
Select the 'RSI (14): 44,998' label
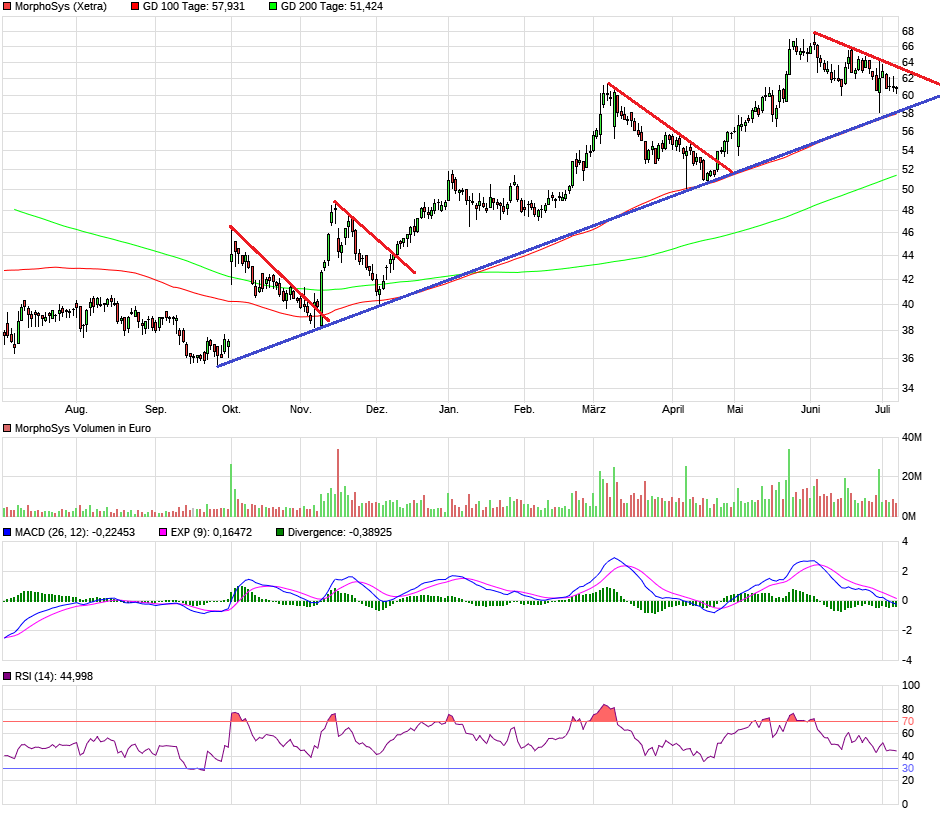pyautogui.click(x=54, y=676)
